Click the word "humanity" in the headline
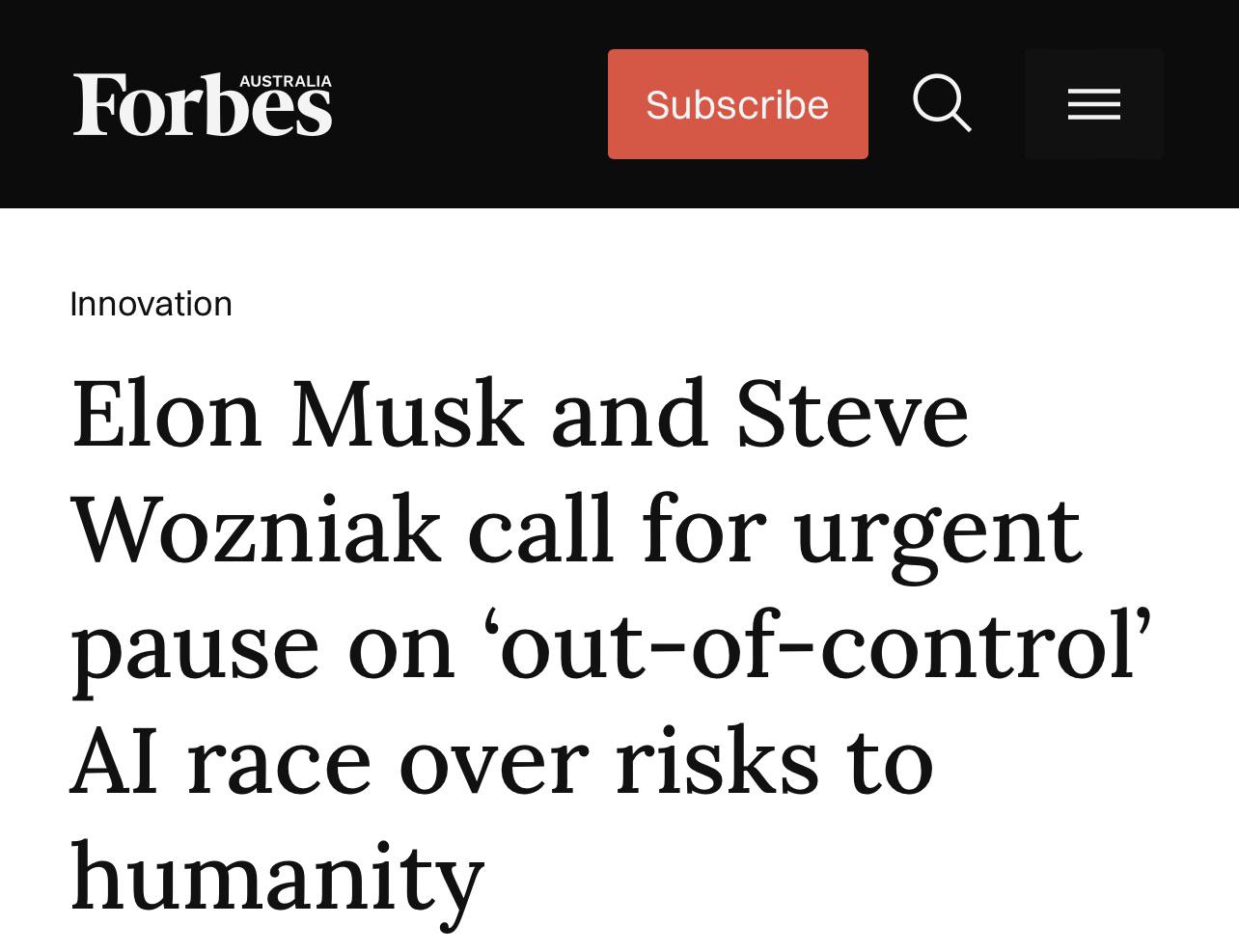The image size is (1239, 952). pos(277,878)
